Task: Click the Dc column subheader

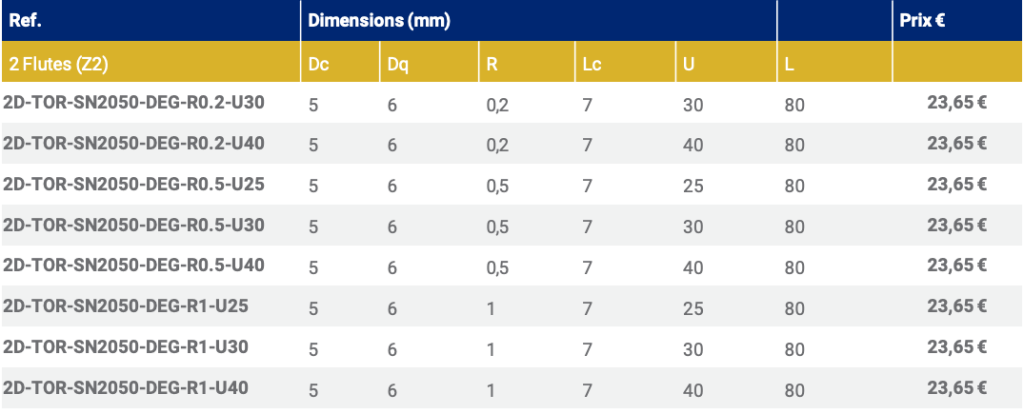Action: coord(317,65)
